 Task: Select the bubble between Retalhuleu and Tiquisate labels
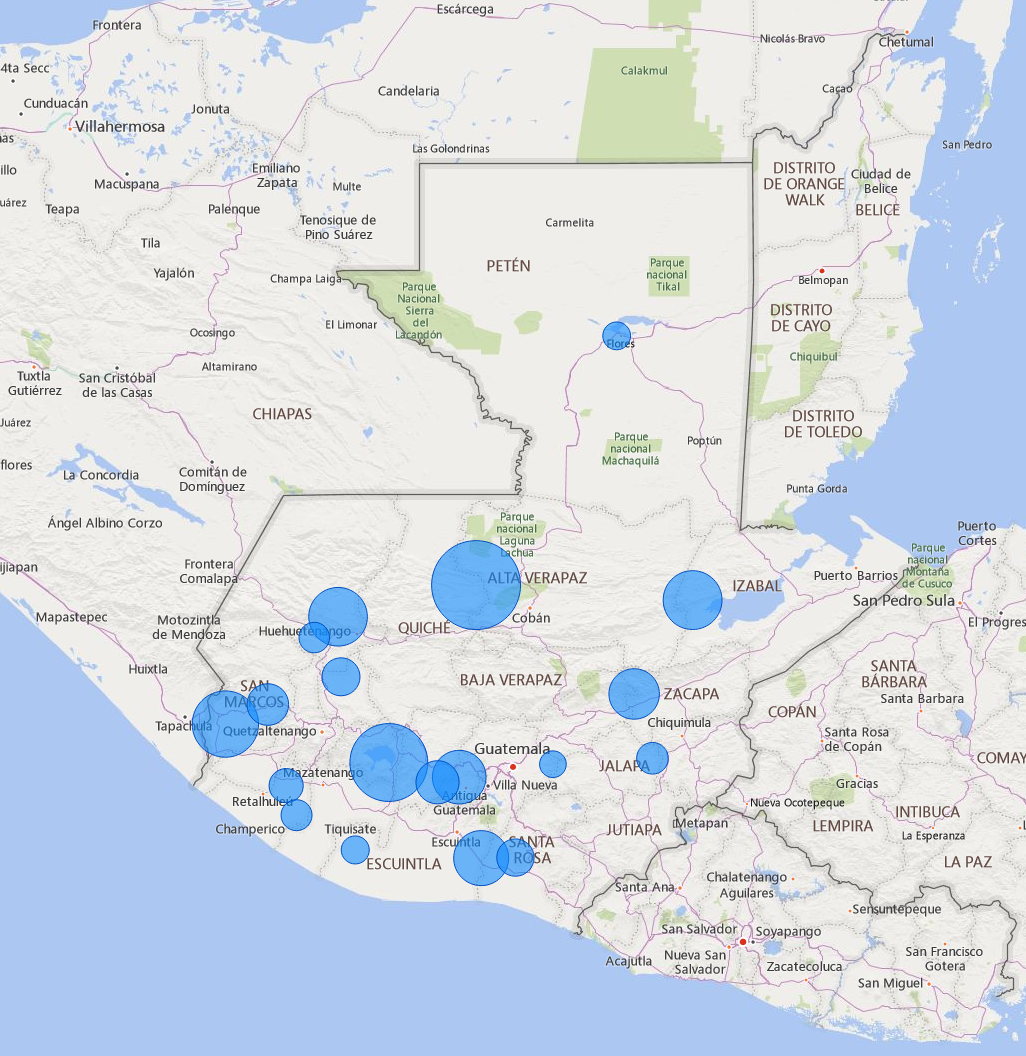[296, 815]
